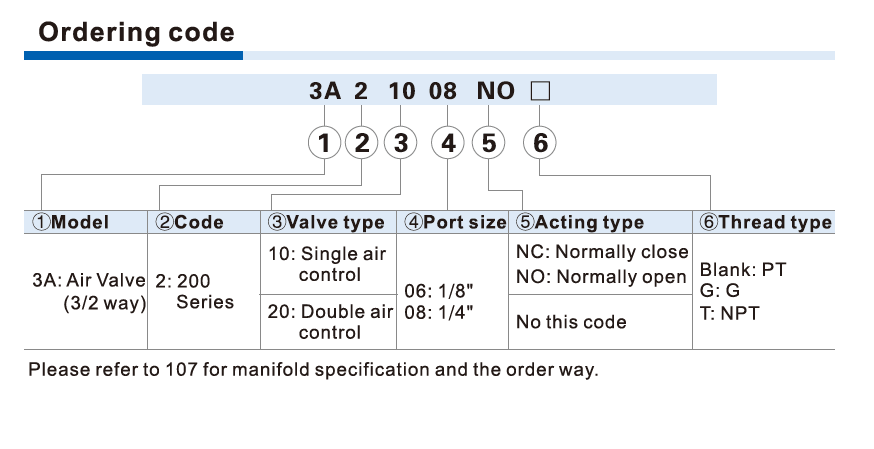The height and width of the screenshot is (449, 874).
Task: Click the Ordering code heading
Action: [137, 32]
